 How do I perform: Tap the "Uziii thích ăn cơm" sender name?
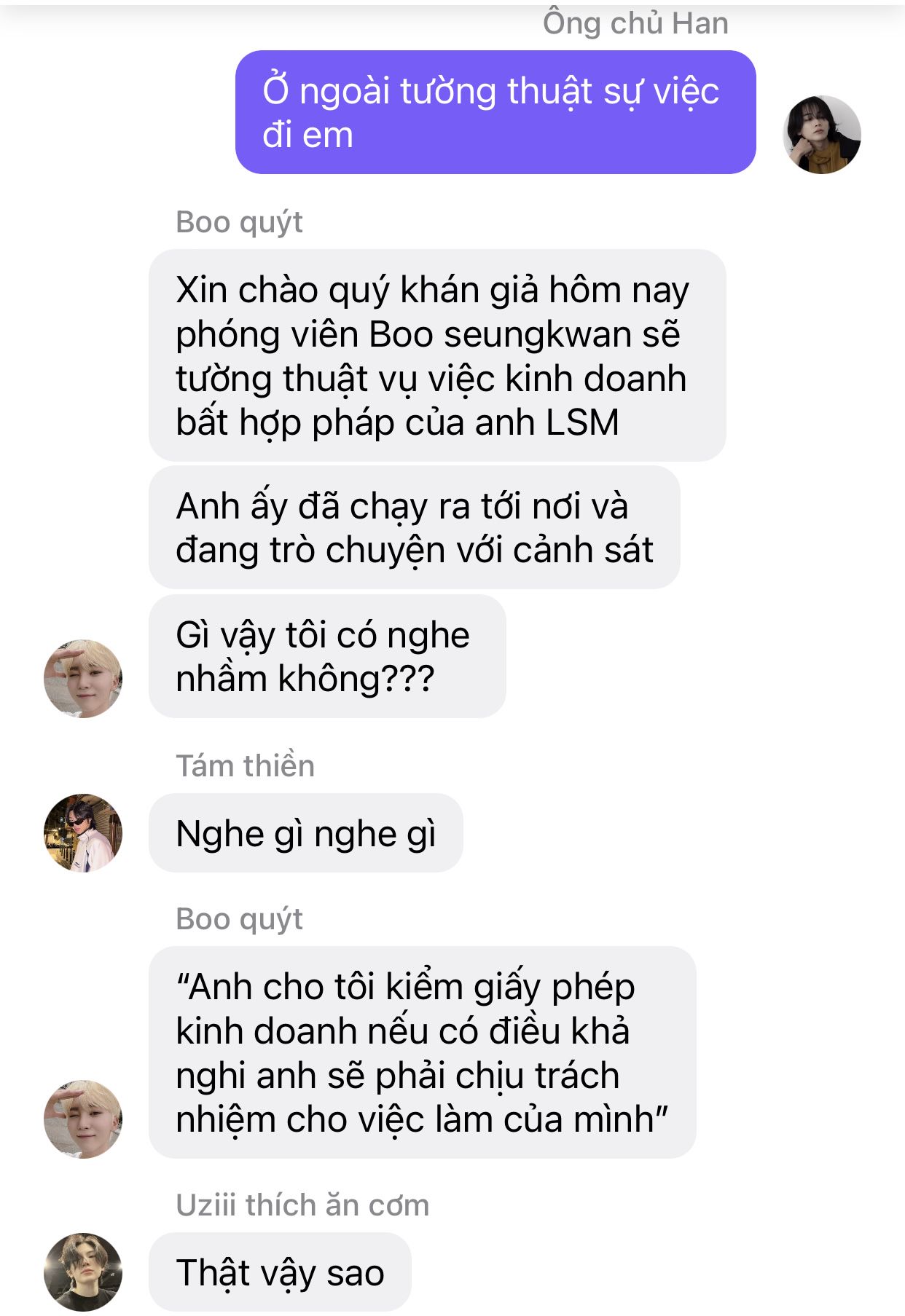(x=302, y=1205)
